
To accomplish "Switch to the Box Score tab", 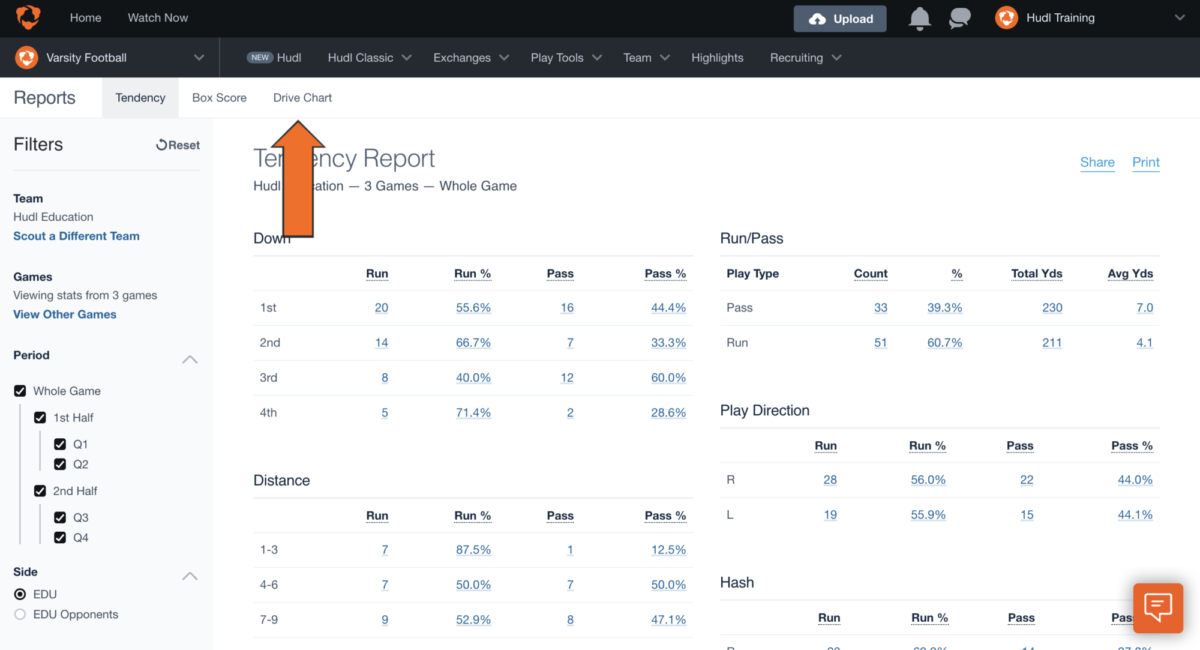I will click(219, 98).
